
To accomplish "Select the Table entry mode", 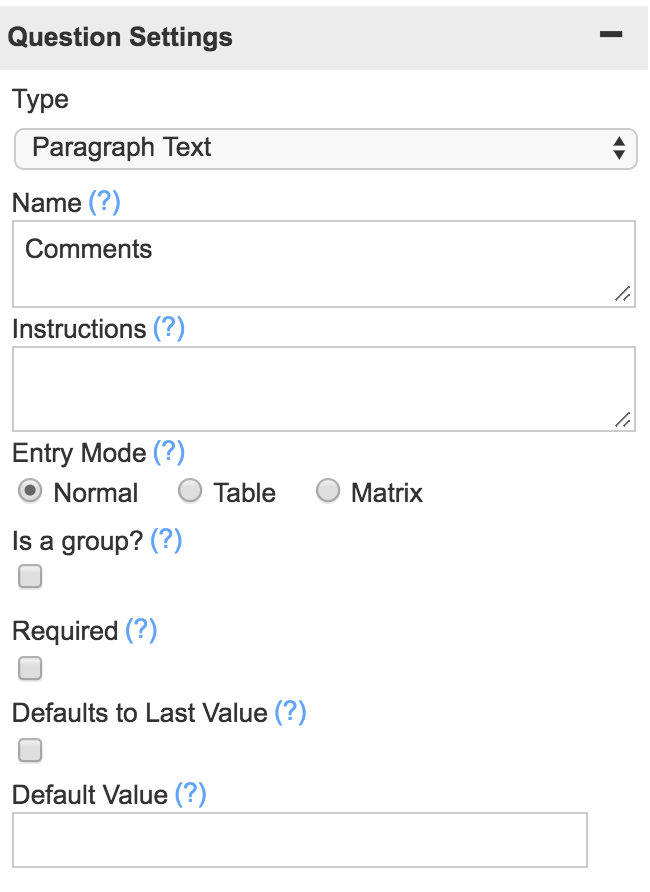I will coord(190,491).
